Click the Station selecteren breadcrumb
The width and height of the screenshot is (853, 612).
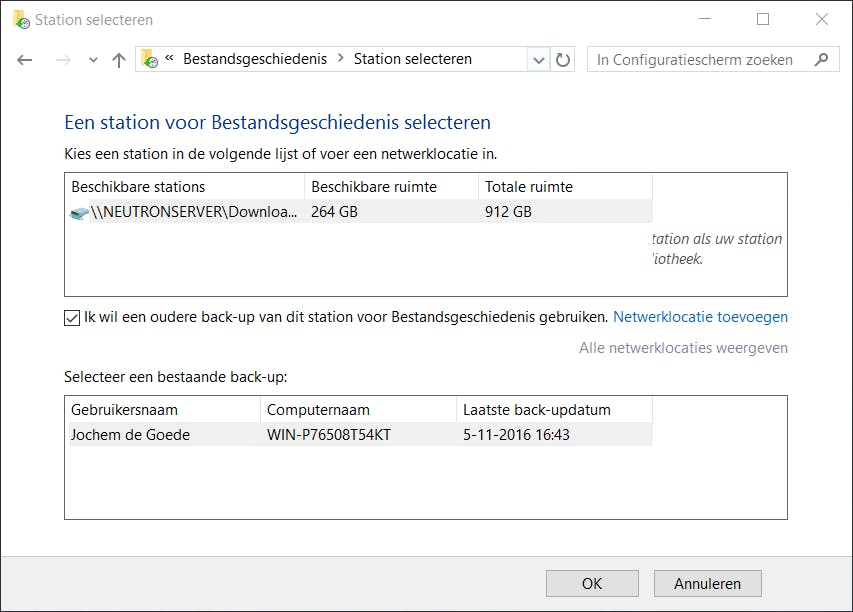[x=412, y=59]
